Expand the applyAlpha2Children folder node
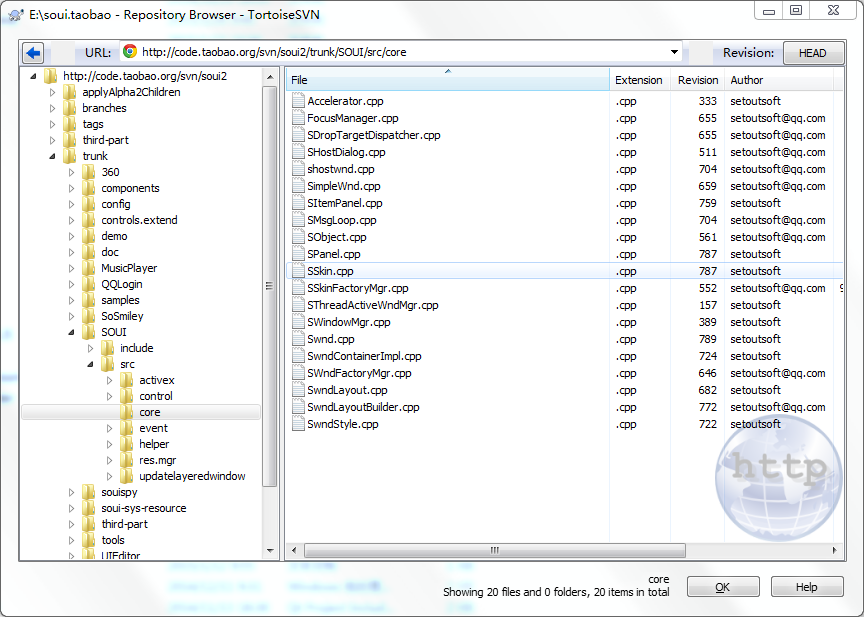The image size is (864, 617). tap(52, 92)
